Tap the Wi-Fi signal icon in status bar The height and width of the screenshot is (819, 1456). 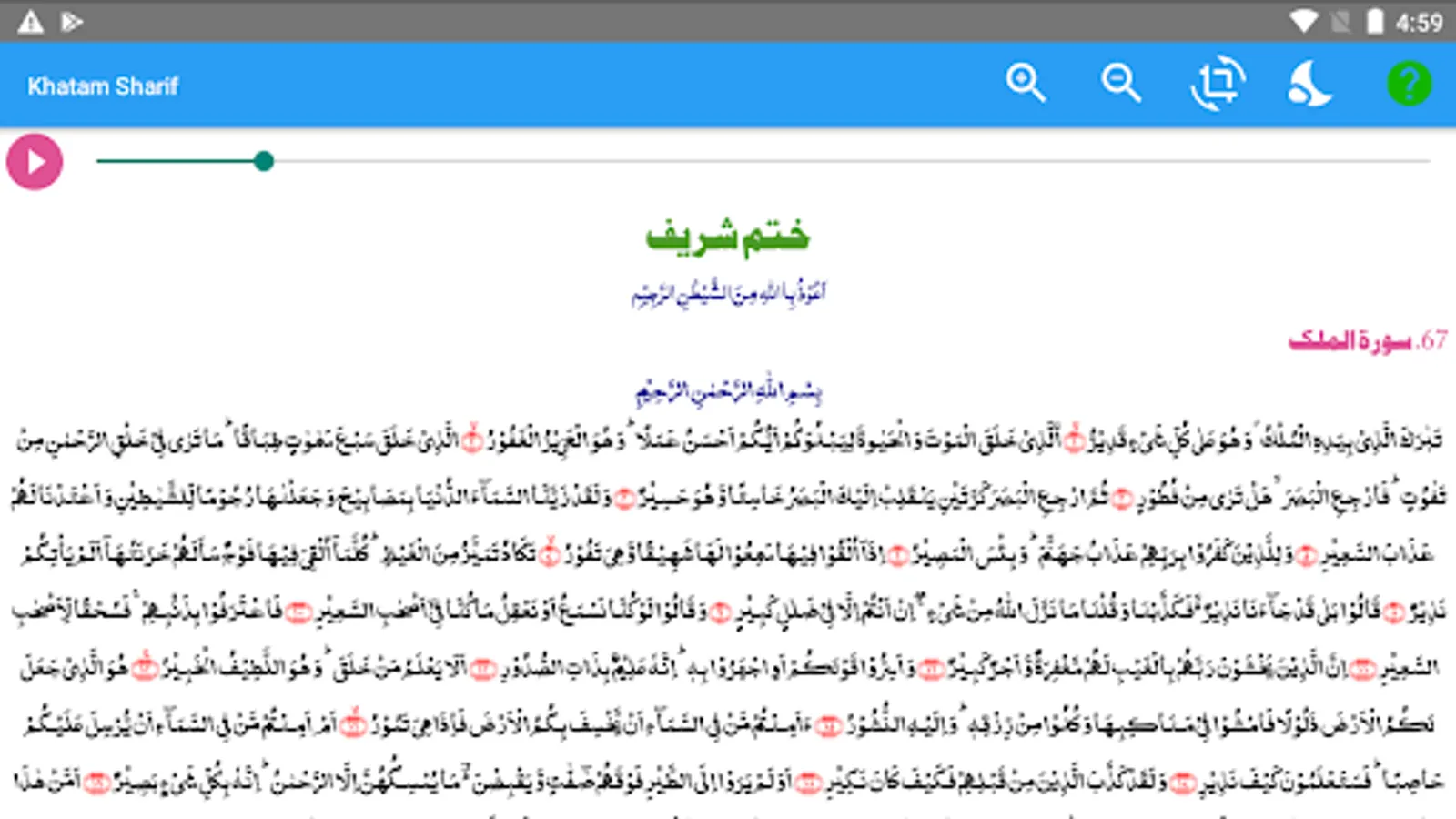click(x=1303, y=22)
